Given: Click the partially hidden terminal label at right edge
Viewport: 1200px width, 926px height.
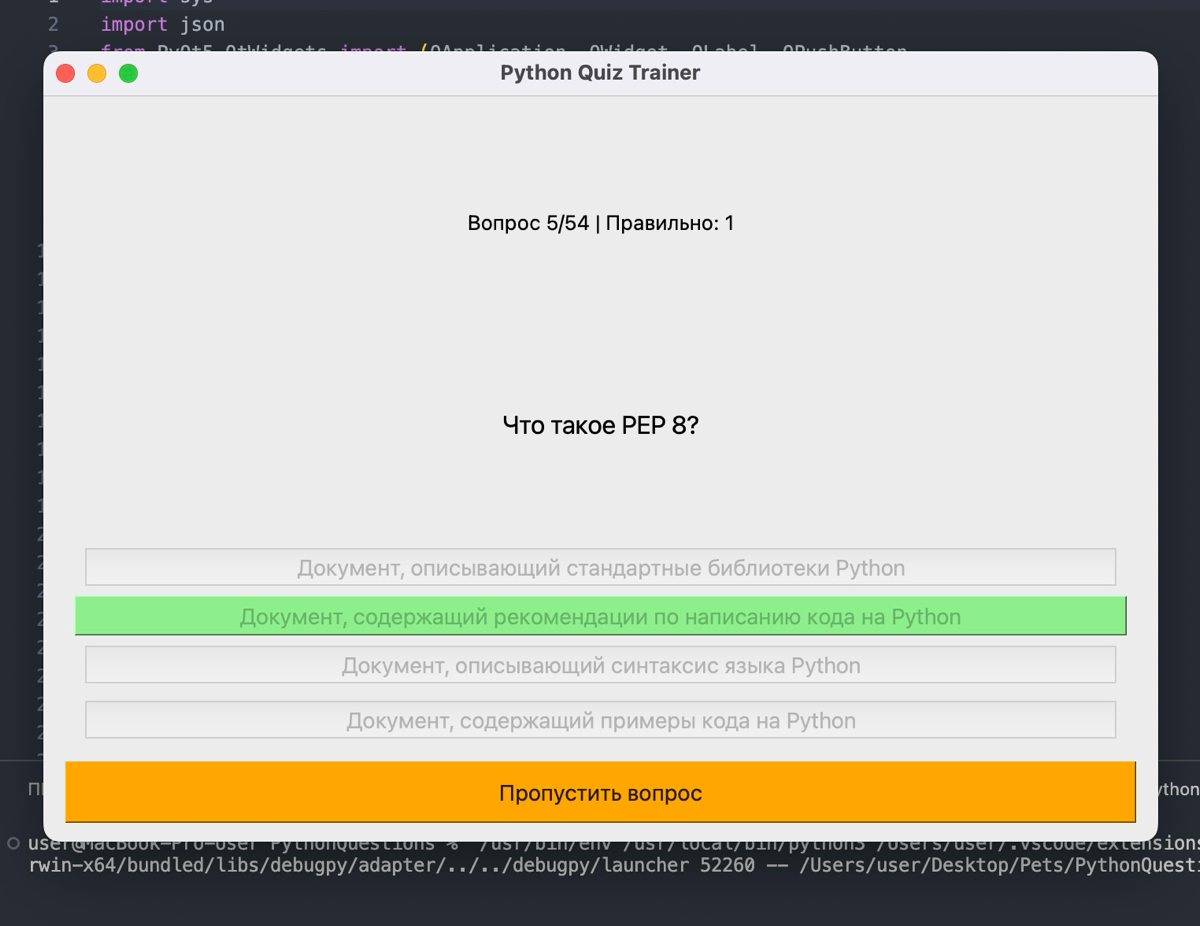Looking at the screenshot, I should 1178,790.
